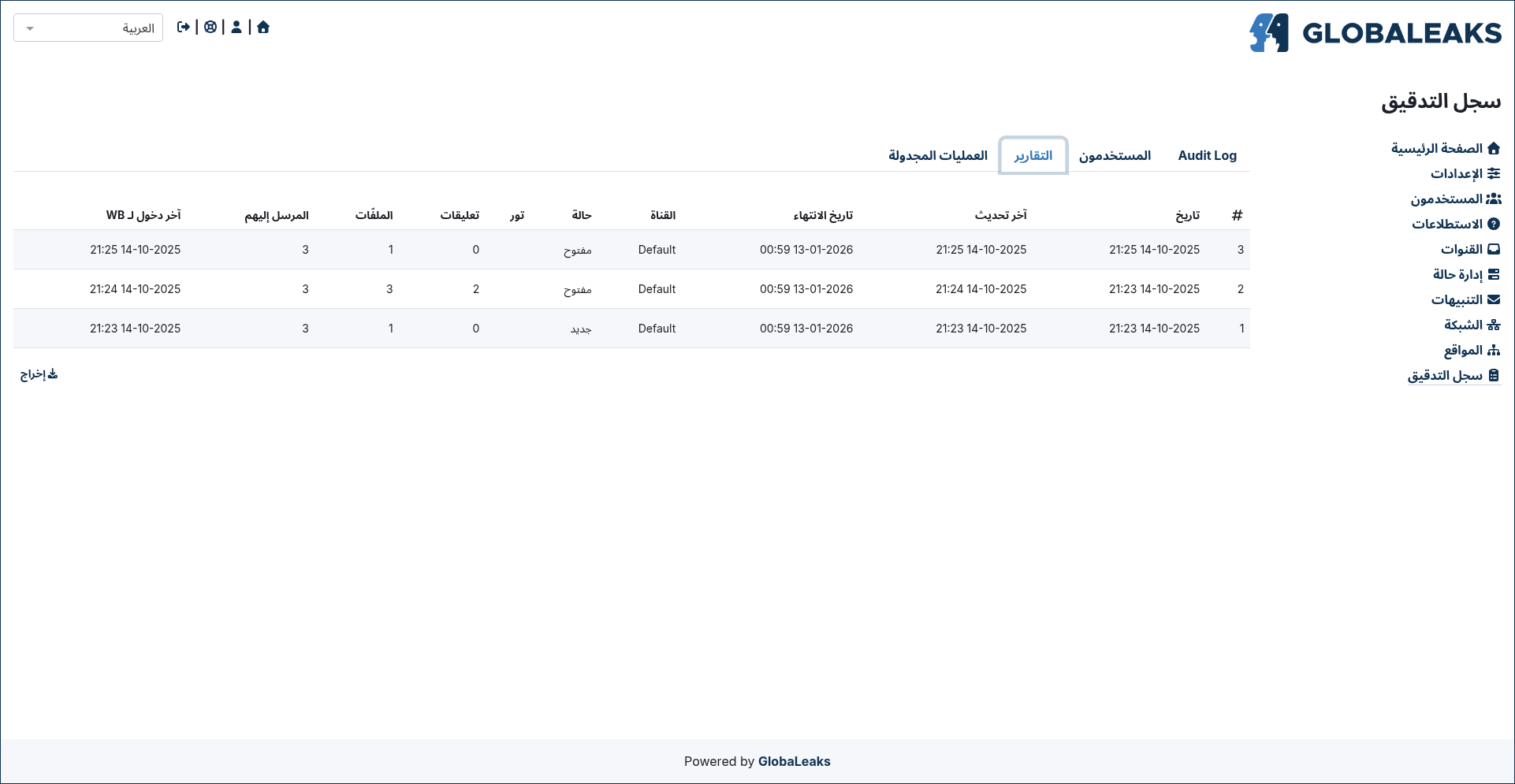Click the تاريخ الانتهاء column header
The height and width of the screenshot is (784, 1515).
coord(823,215)
